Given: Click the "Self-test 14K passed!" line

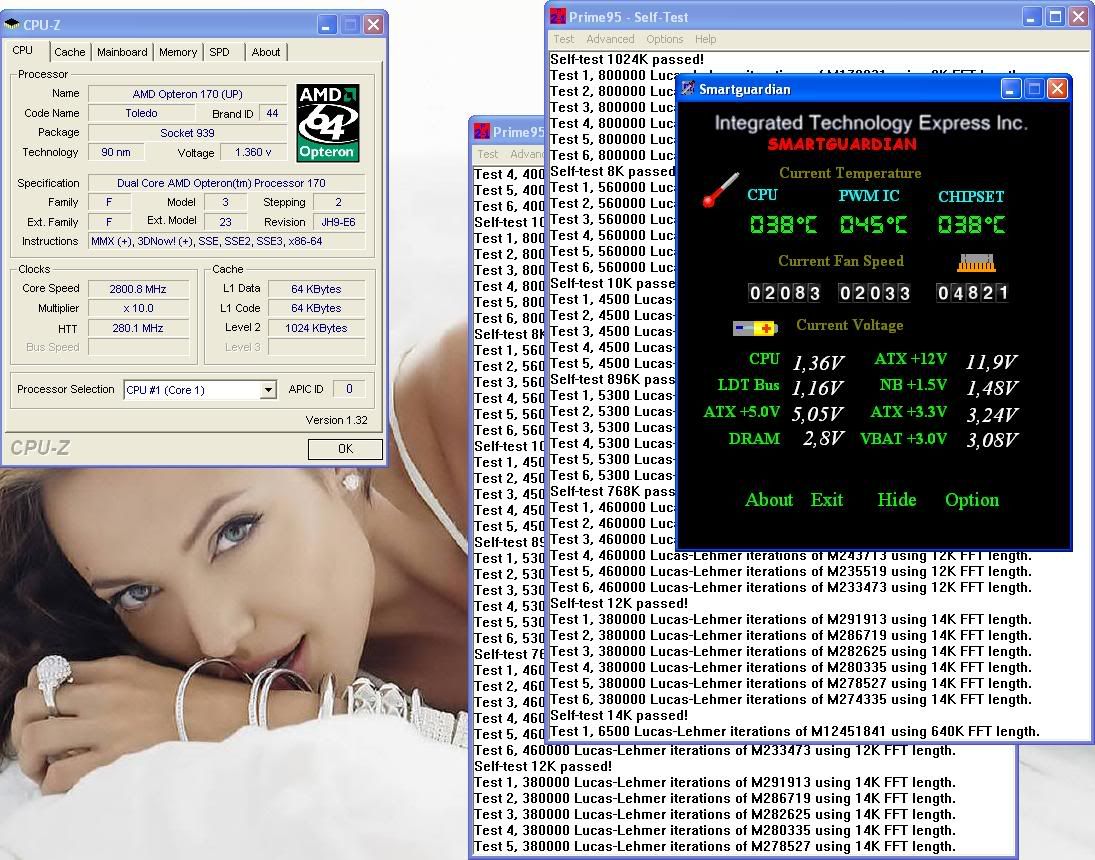Looking at the screenshot, I should (x=619, y=715).
